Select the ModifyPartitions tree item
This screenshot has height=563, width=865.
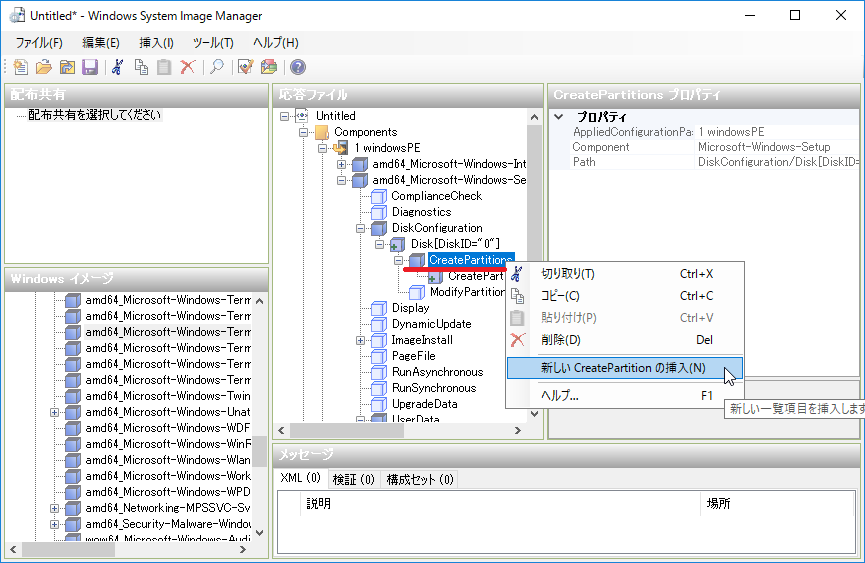click(x=466, y=292)
